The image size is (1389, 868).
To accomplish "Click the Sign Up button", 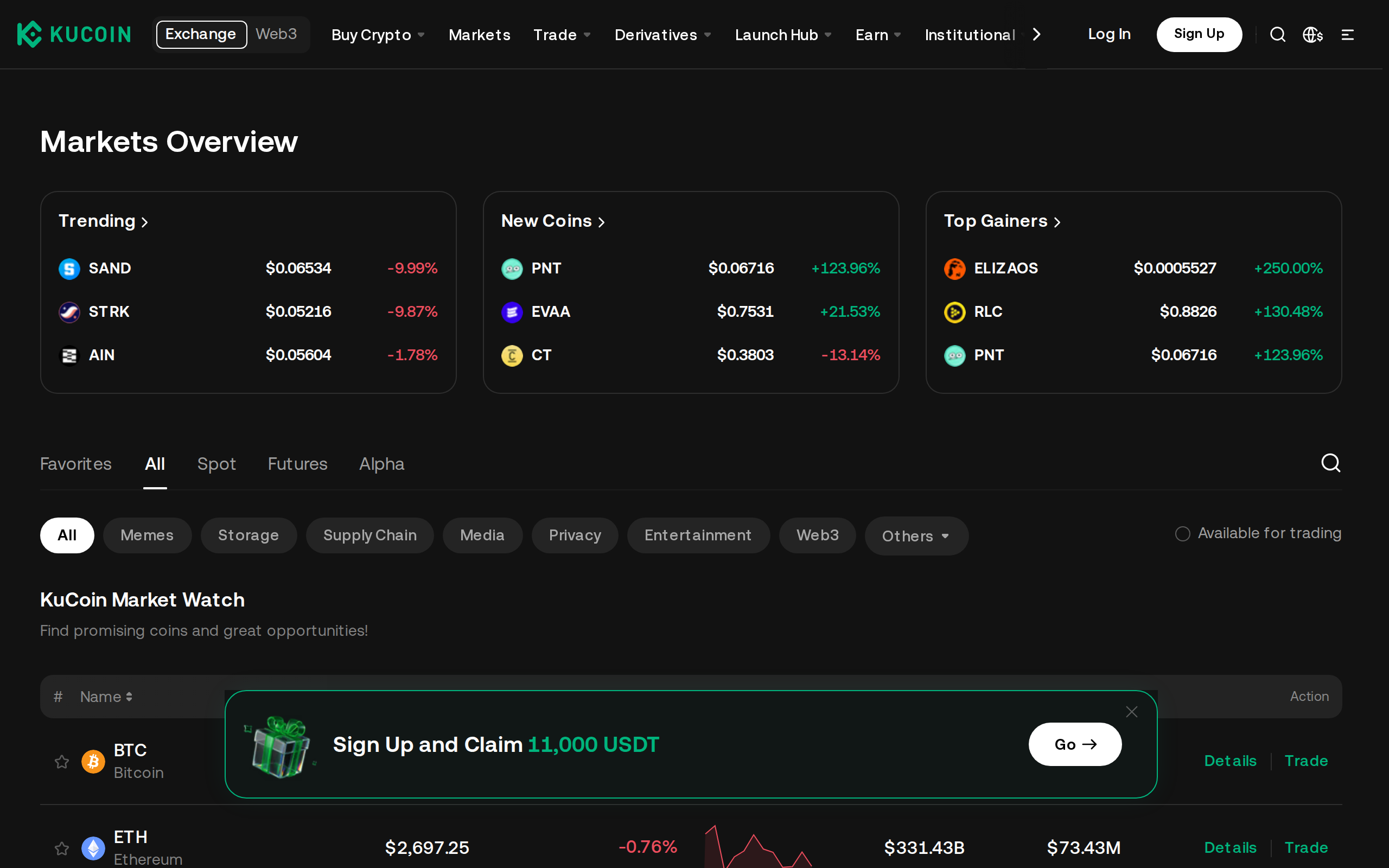I will coord(1199,34).
